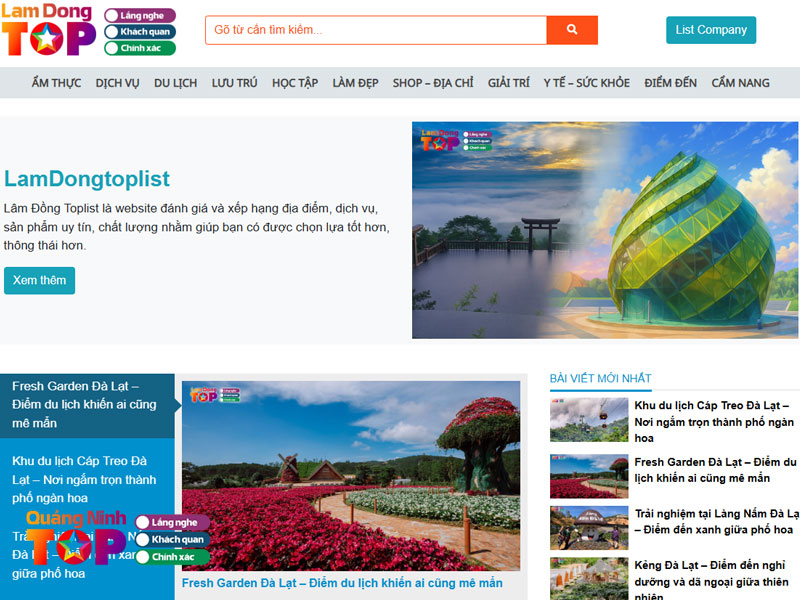The image size is (800, 600).
Task: Click Fresh Garden Đà Lạt caption link
Action: point(342,583)
